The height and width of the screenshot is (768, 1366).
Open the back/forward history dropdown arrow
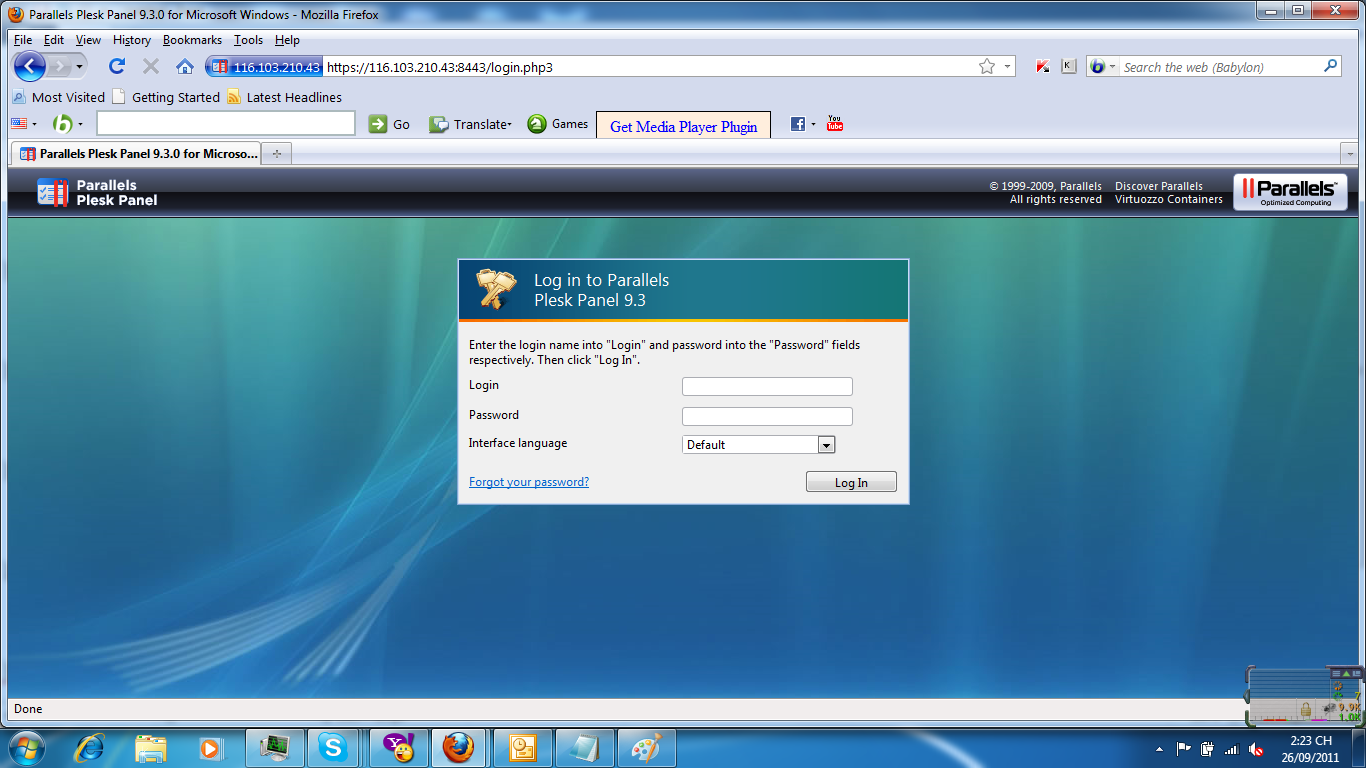[x=80, y=66]
